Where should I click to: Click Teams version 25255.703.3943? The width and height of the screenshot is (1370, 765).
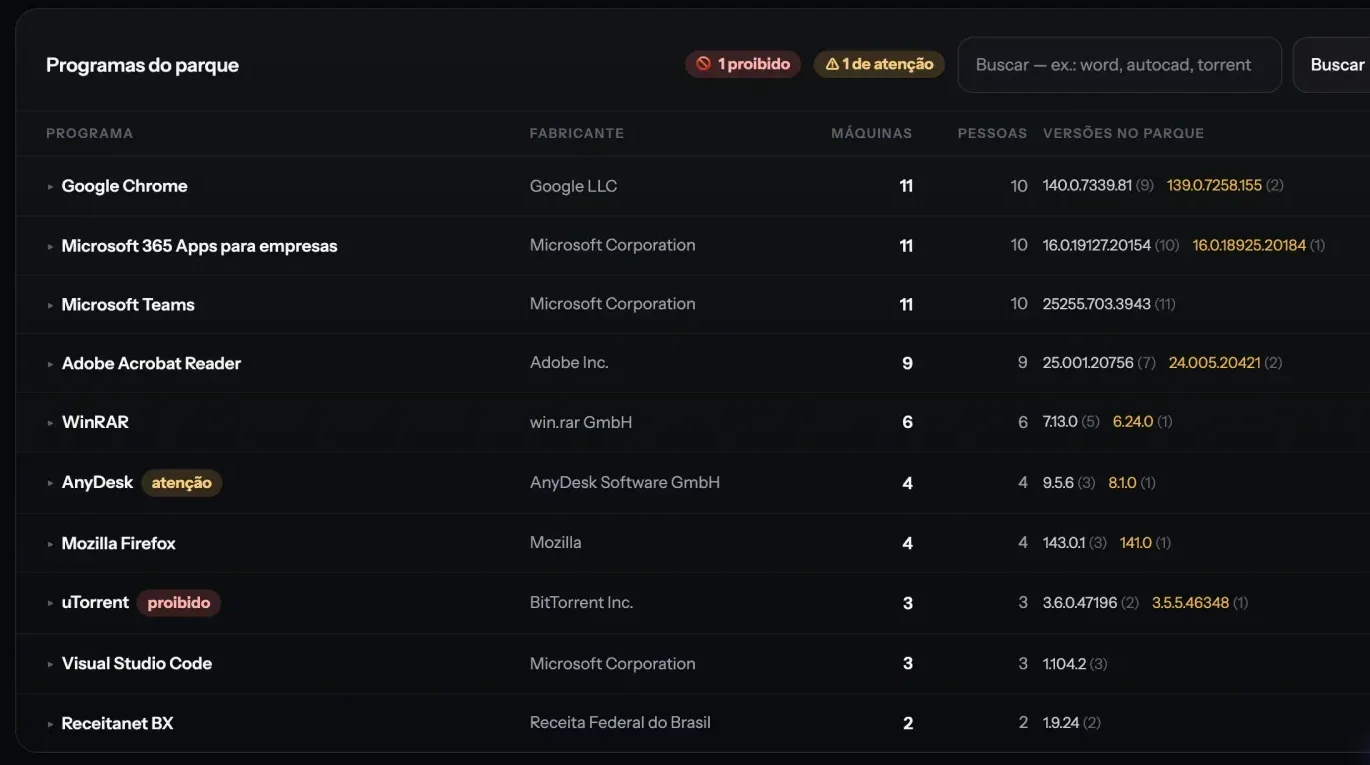pyautogui.click(x=1097, y=304)
